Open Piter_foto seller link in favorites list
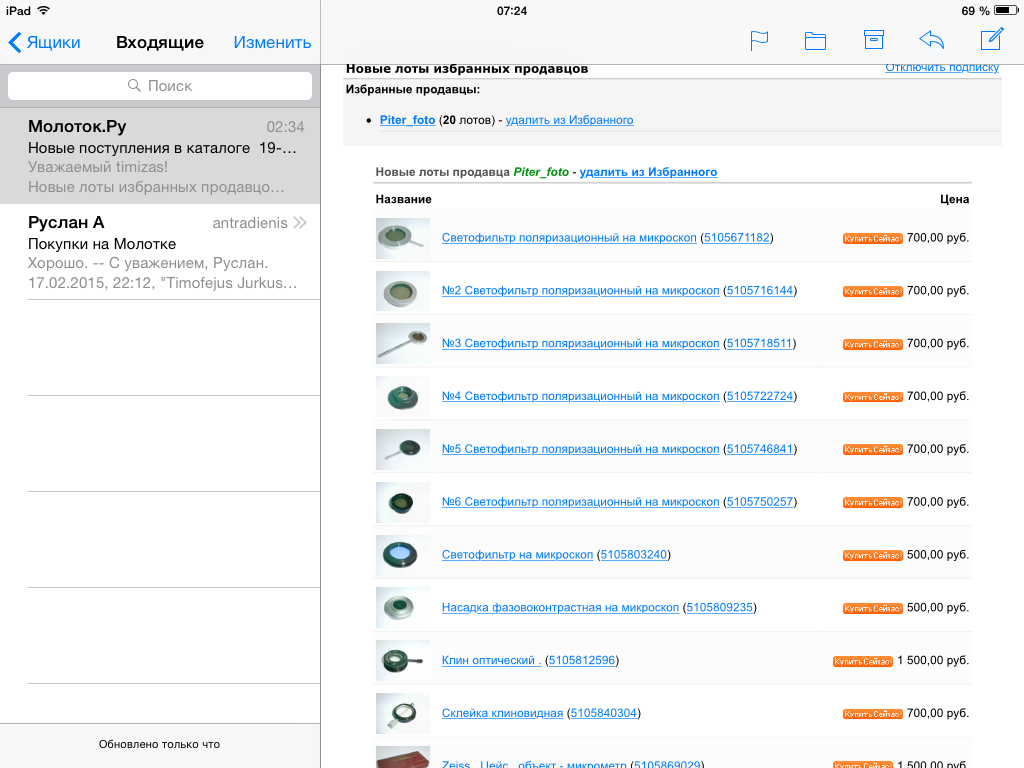The image size is (1024, 768). [408, 120]
